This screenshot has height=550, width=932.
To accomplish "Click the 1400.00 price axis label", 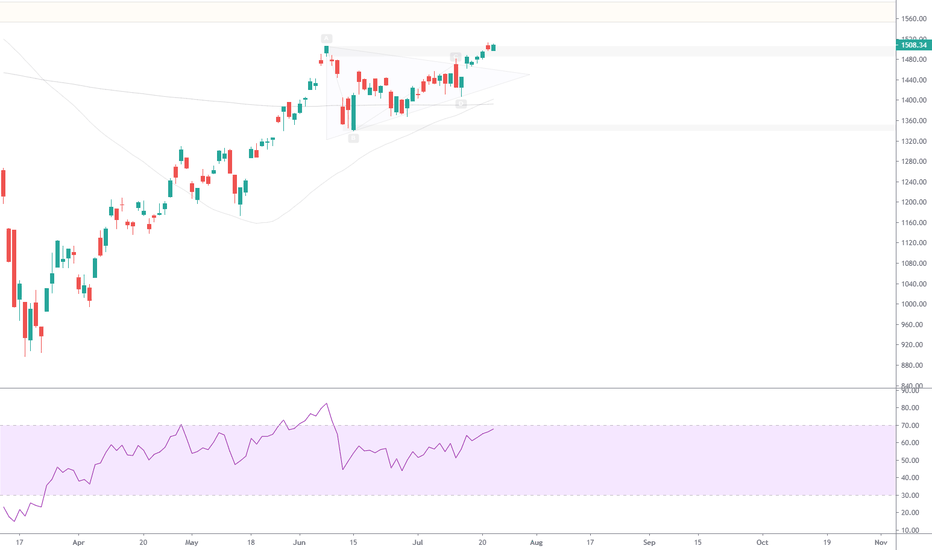I will click(x=914, y=100).
